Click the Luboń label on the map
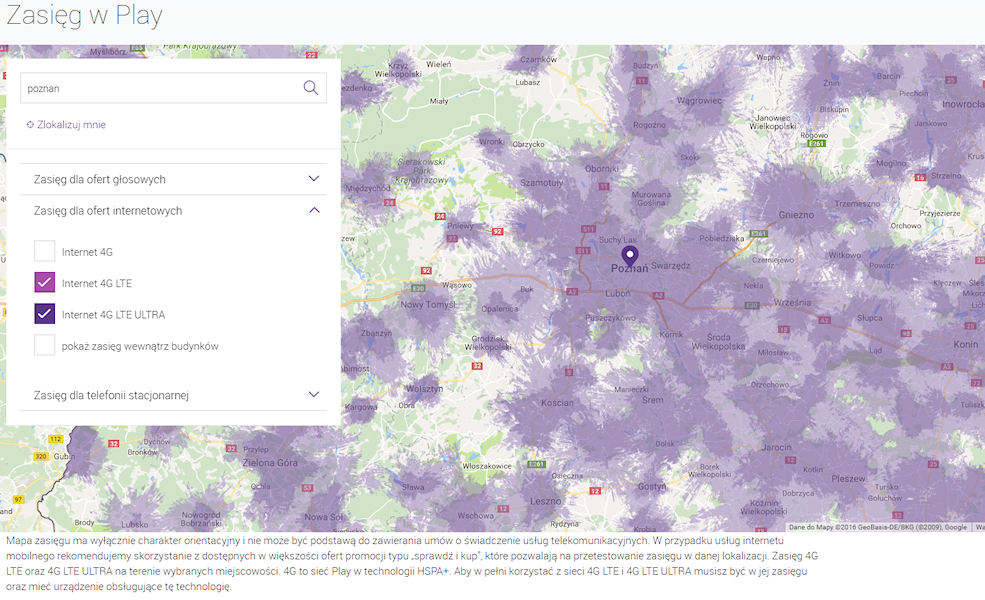Screen dimensions: 985x600 (618, 293)
